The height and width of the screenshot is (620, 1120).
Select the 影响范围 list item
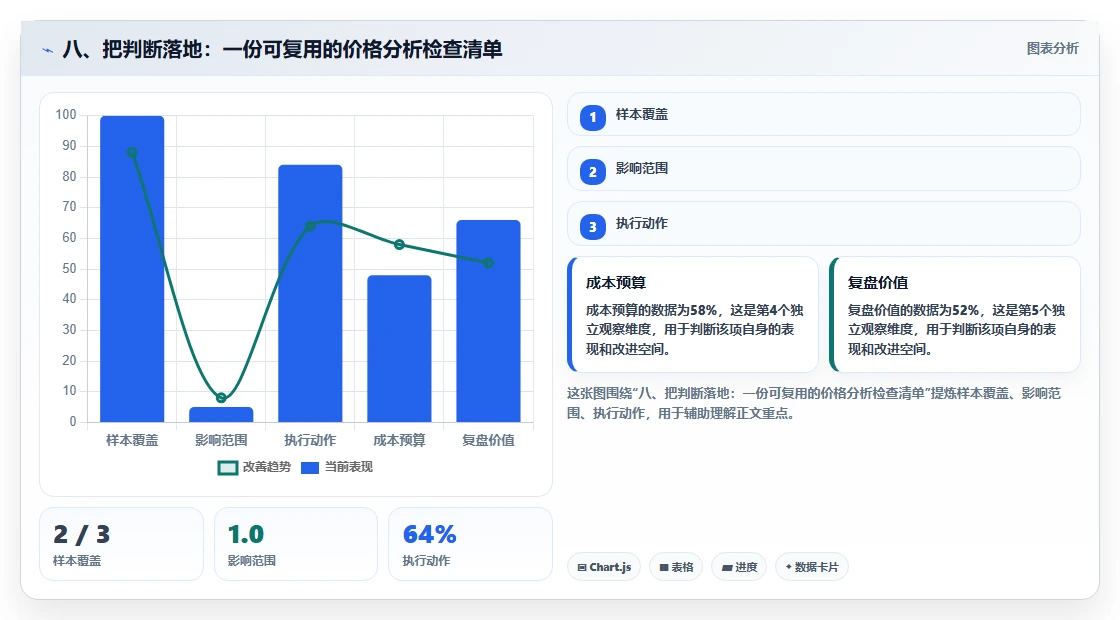(x=823, y=169)
